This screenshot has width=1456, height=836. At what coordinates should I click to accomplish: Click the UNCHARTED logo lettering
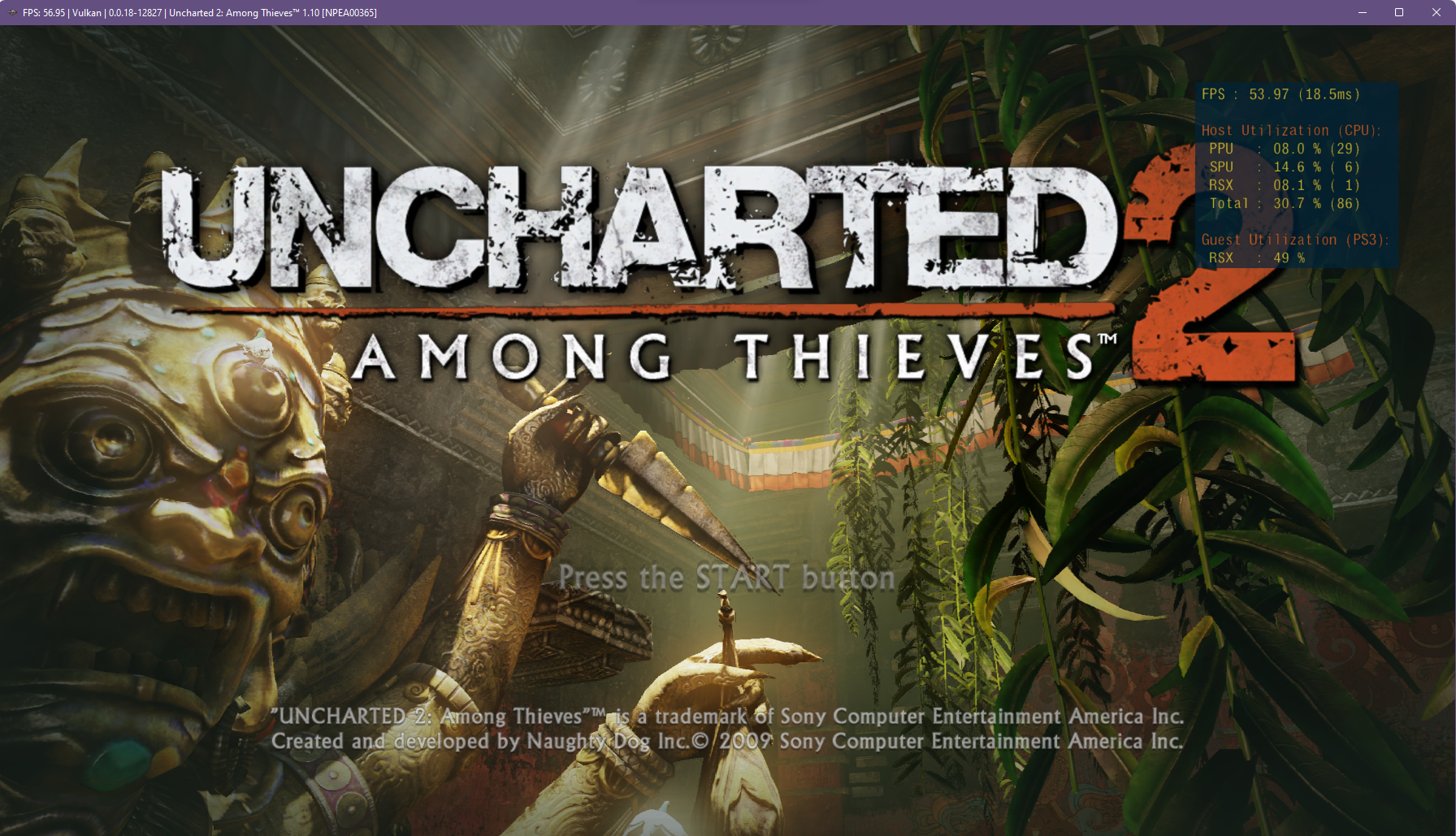[x=639, y=227]
